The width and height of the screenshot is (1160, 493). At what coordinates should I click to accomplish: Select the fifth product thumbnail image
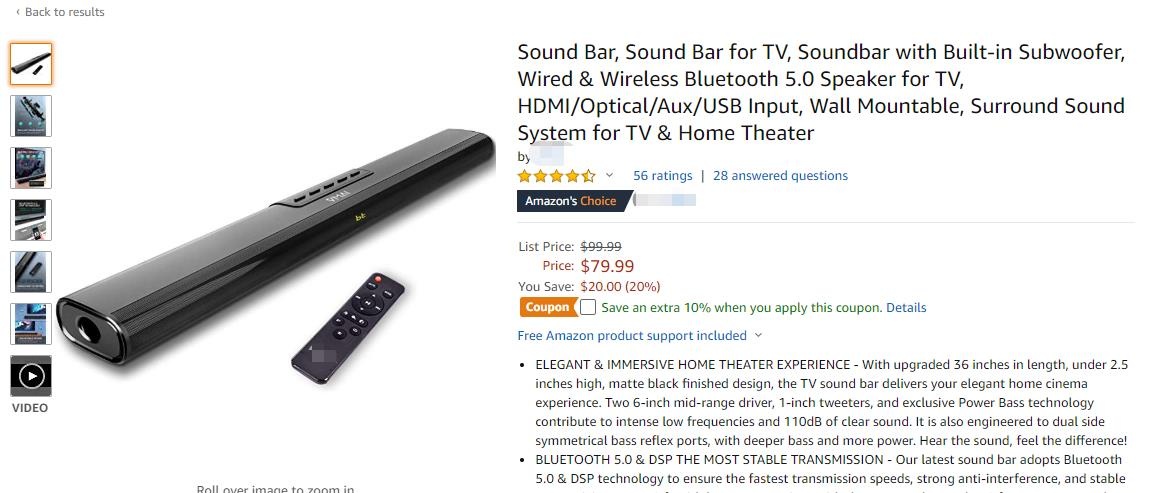(31, 272)
